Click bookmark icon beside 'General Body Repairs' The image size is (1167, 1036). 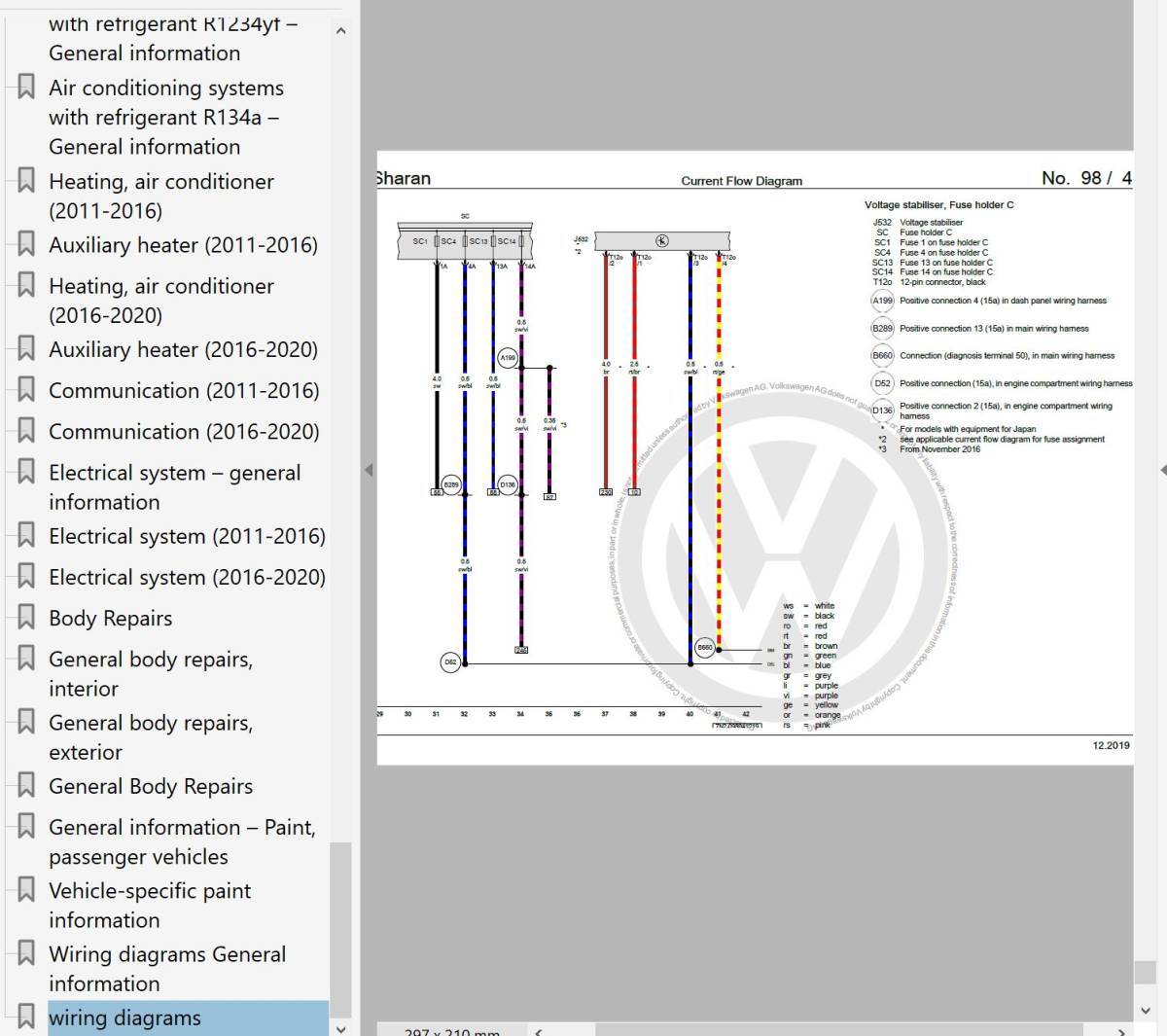pyautogui.click(x=26, y=785)
